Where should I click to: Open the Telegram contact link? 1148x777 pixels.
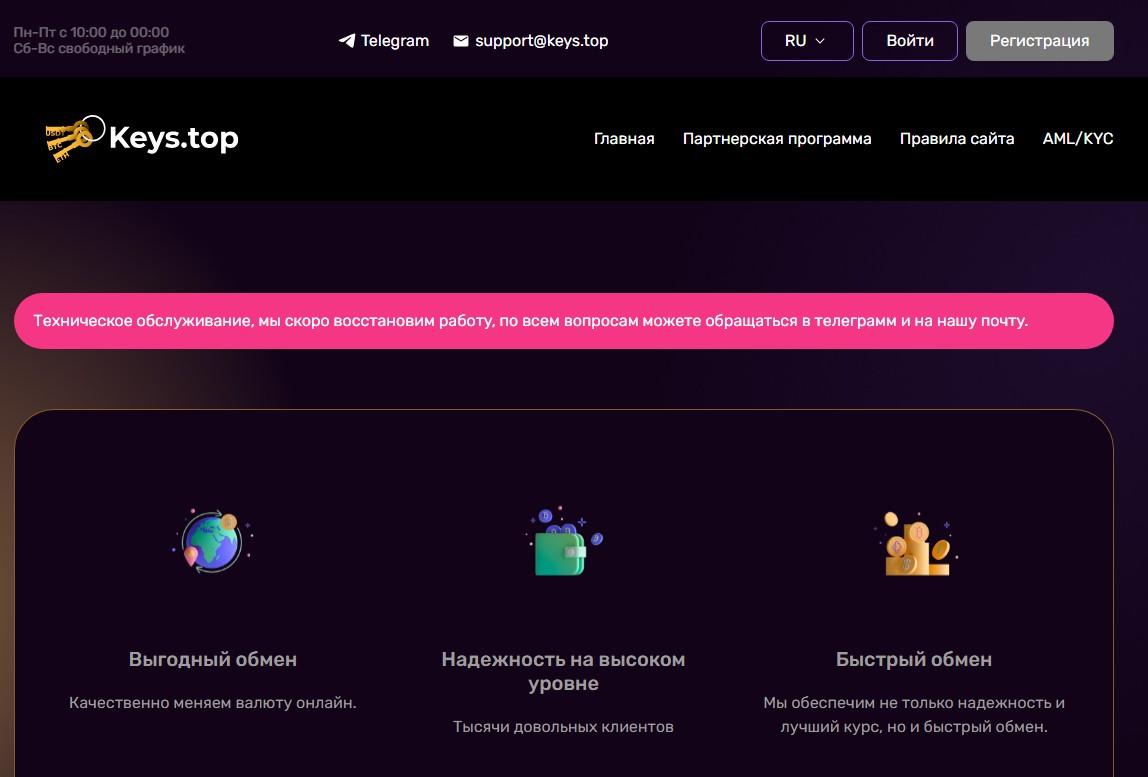point(384,41)
